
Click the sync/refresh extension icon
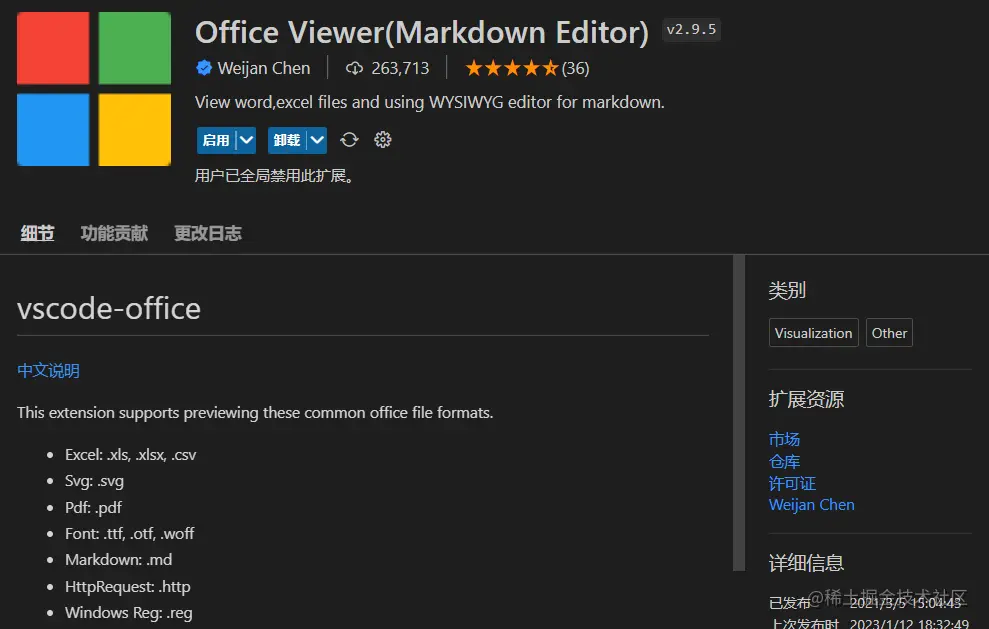click(349, 139)
